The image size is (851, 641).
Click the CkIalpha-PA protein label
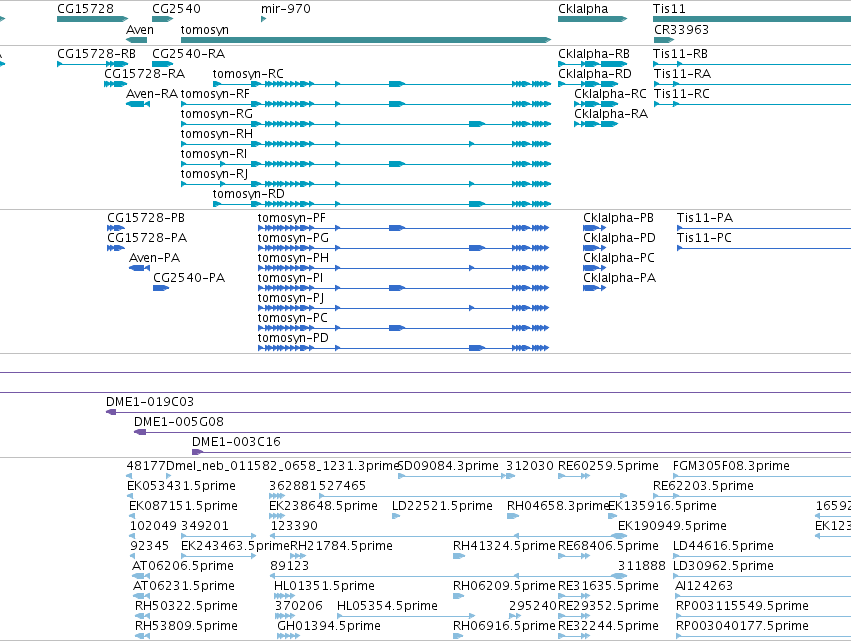pyautogui.click(x=619, y=278)
